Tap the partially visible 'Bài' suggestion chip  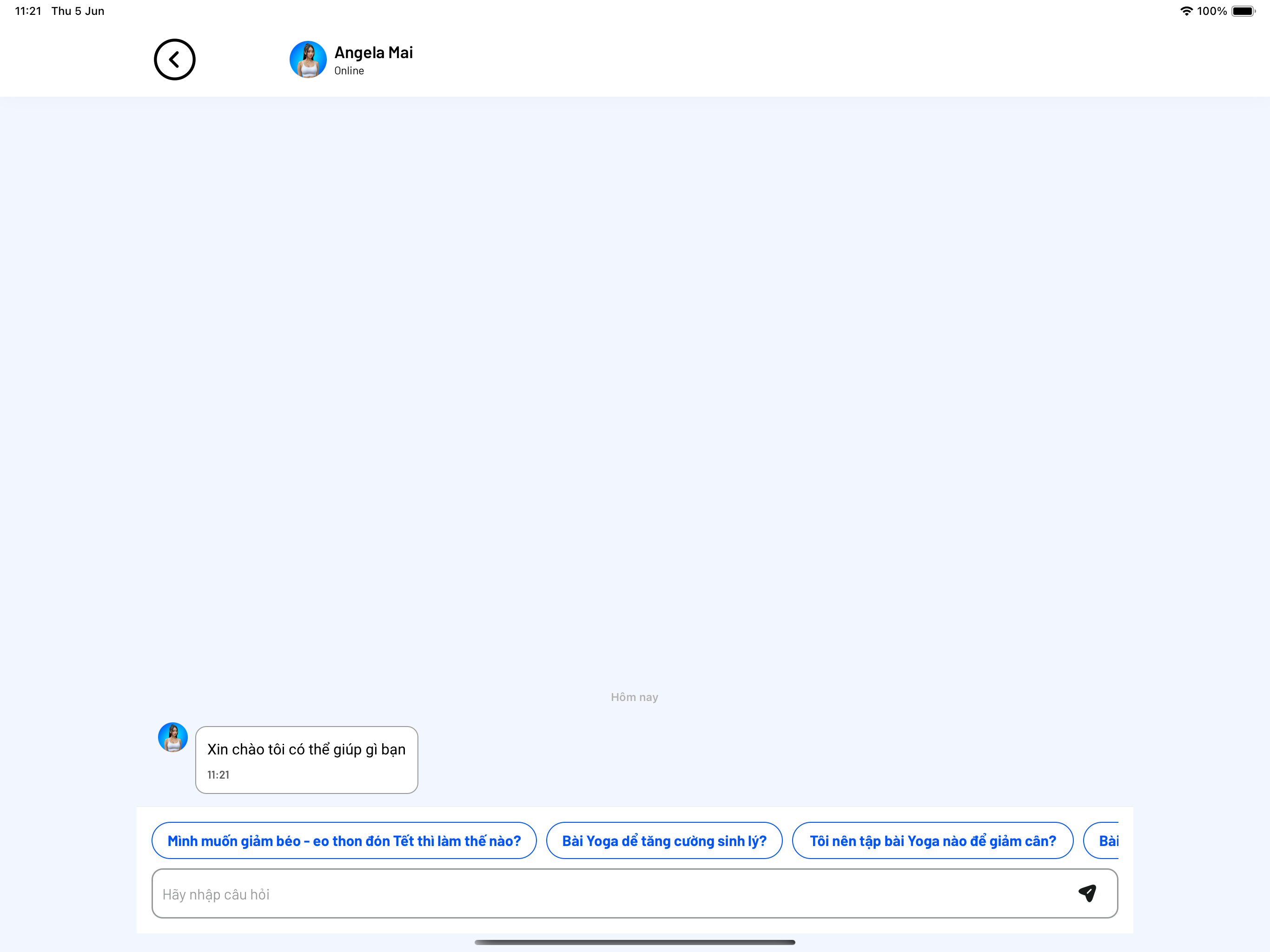pyautogui.click(x=1101, y=840)
